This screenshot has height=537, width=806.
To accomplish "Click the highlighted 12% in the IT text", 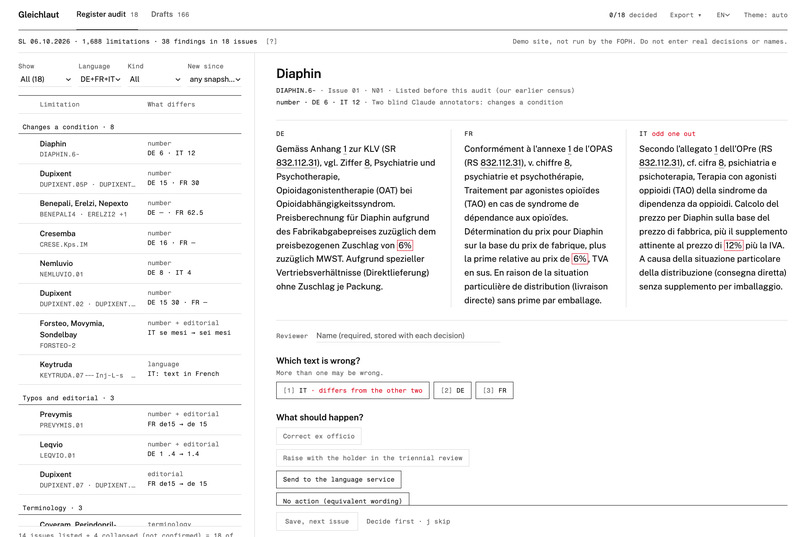I will [734, 246].
